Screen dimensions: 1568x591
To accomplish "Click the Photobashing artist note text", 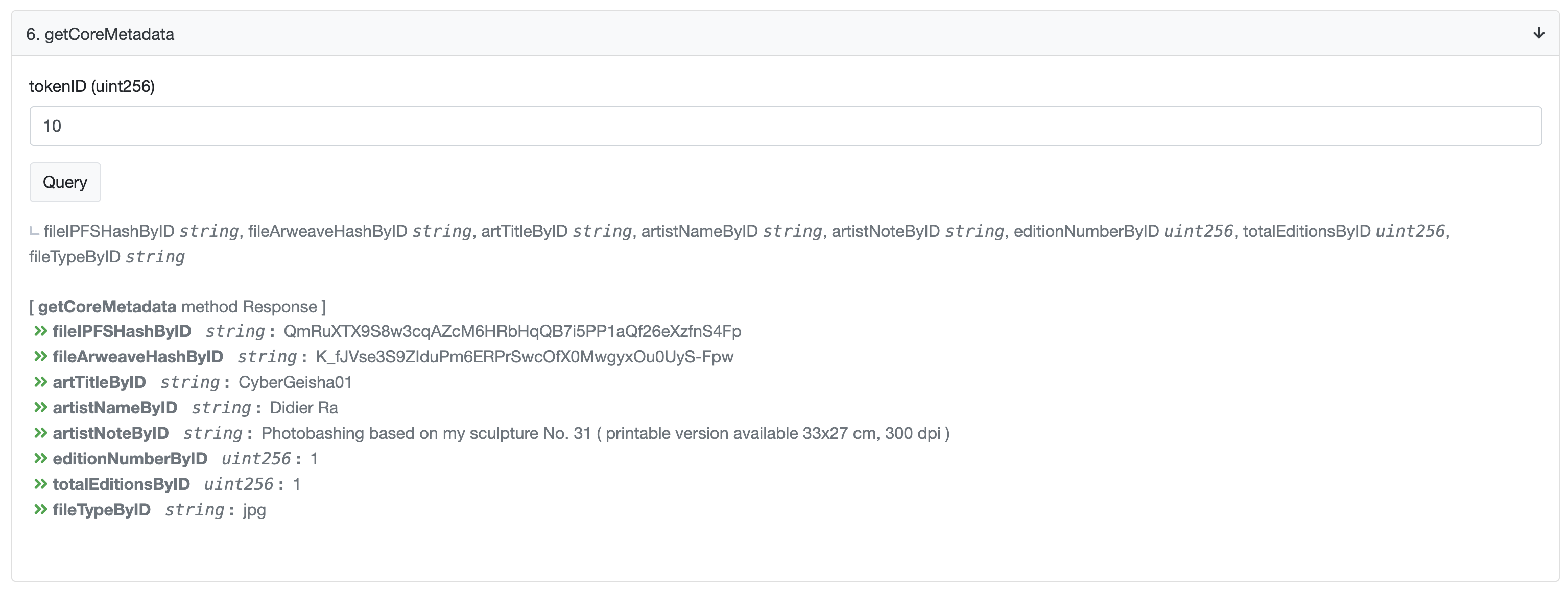I will [605, 433].
